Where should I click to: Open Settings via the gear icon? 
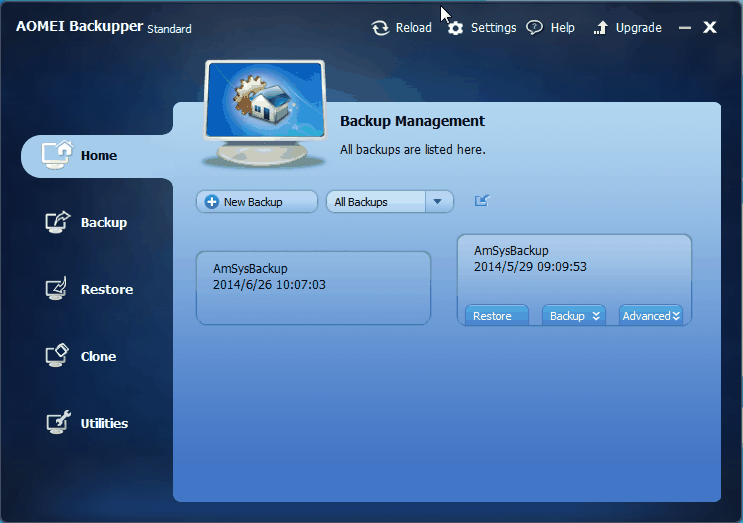pyautogui.click(x=455, y=28)
